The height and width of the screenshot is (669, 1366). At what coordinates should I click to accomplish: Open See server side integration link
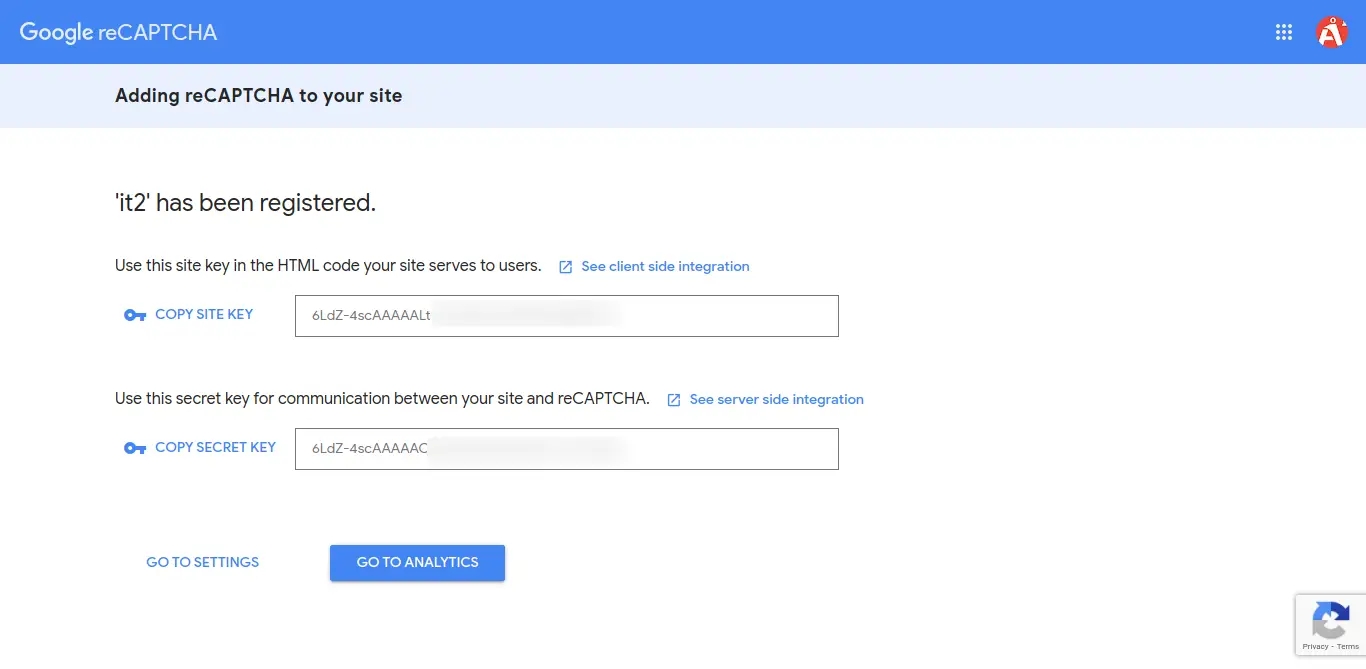[776, 399]
